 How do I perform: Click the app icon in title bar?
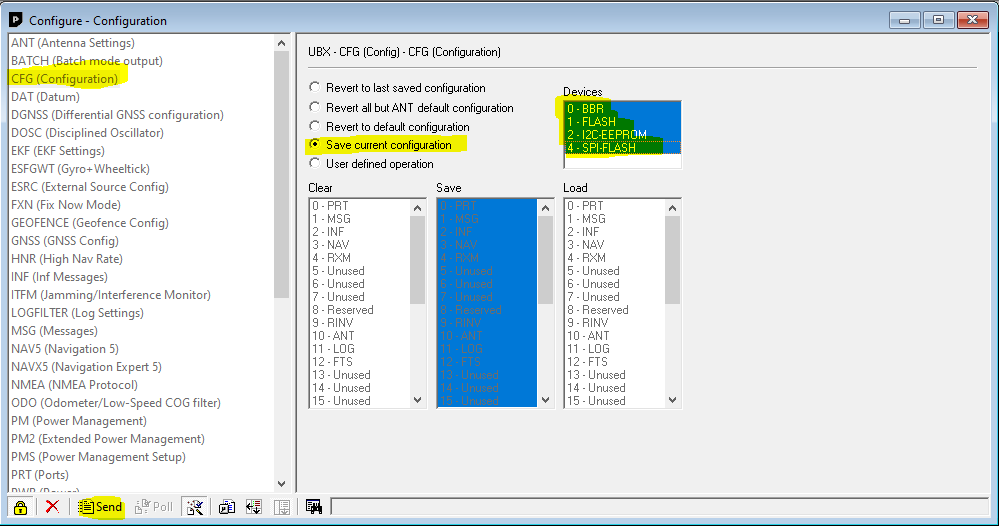click(x=15, y=20)
